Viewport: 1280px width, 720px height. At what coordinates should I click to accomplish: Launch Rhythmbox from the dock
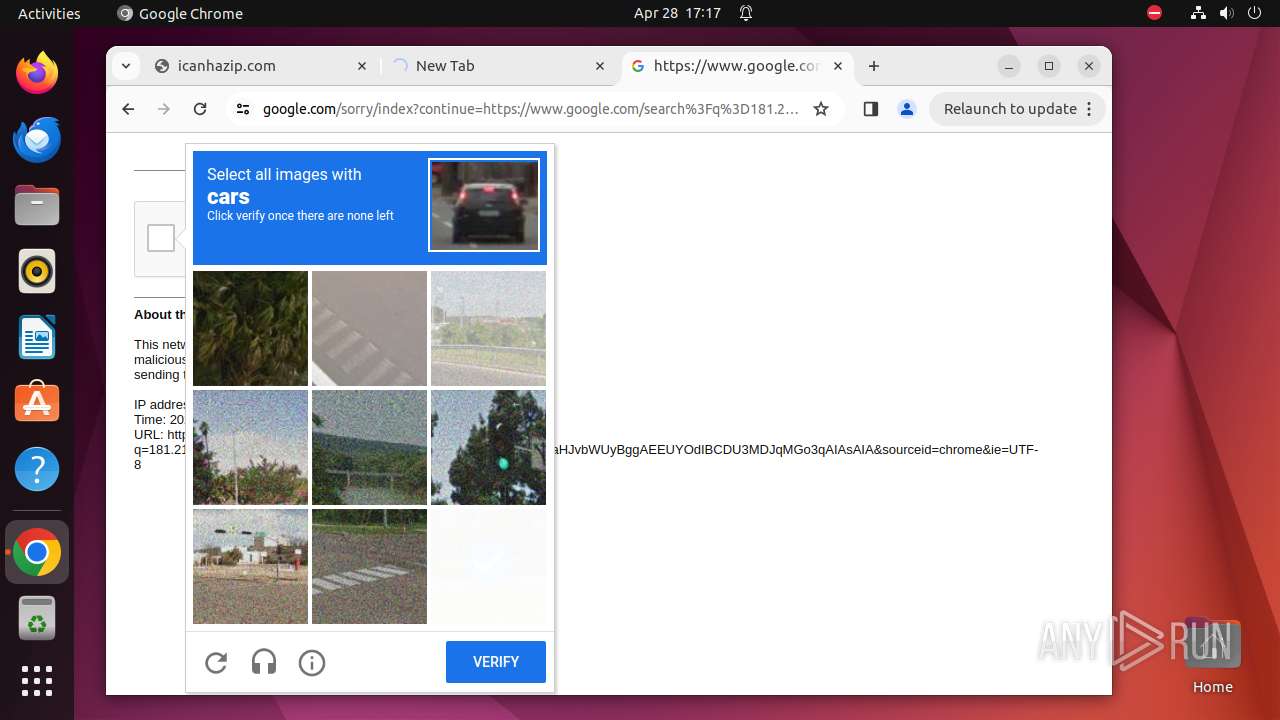[x=37, y=271]
